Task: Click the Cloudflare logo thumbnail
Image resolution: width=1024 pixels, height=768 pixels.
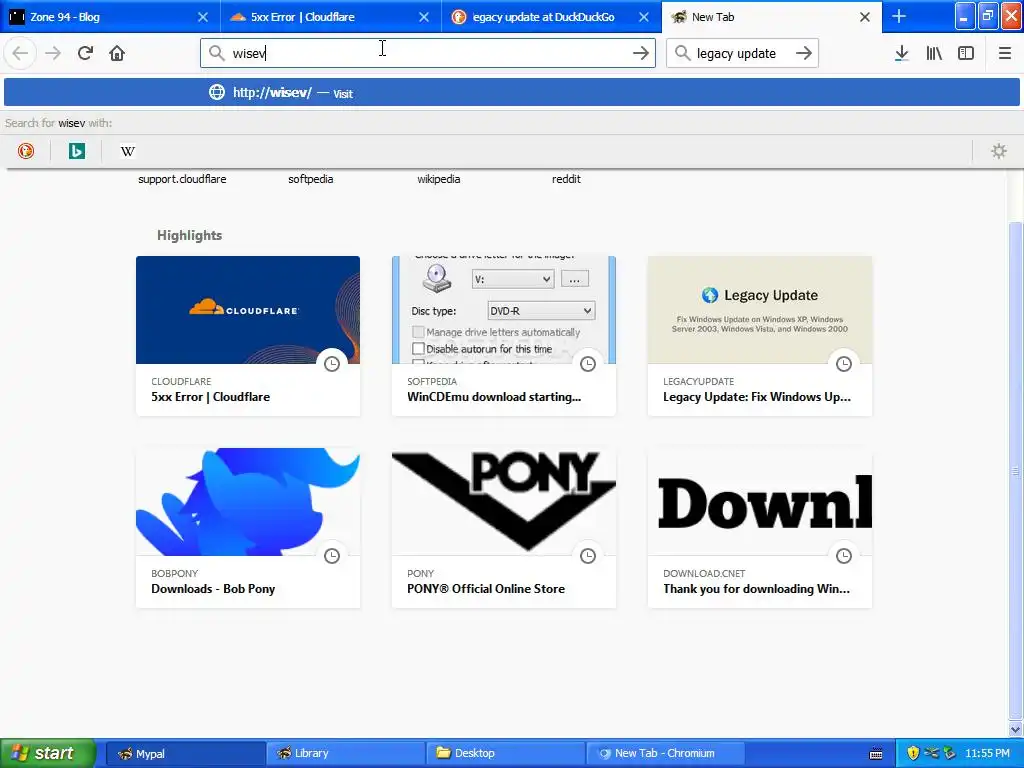Action: (248, 310)
